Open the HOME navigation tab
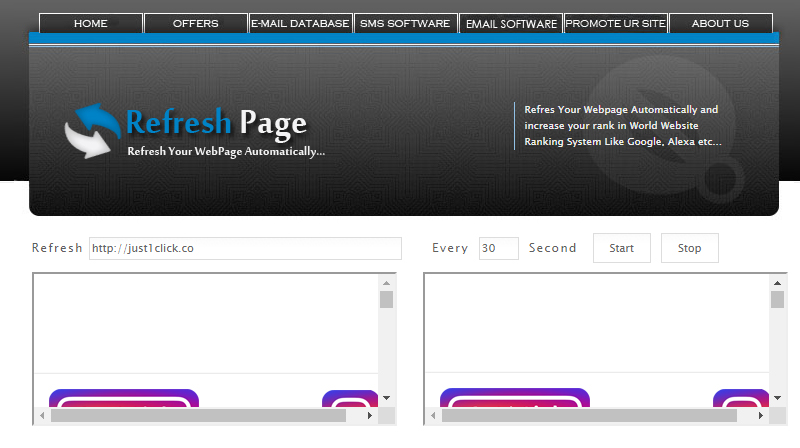 pyautogui.click(x=91, y=23)
